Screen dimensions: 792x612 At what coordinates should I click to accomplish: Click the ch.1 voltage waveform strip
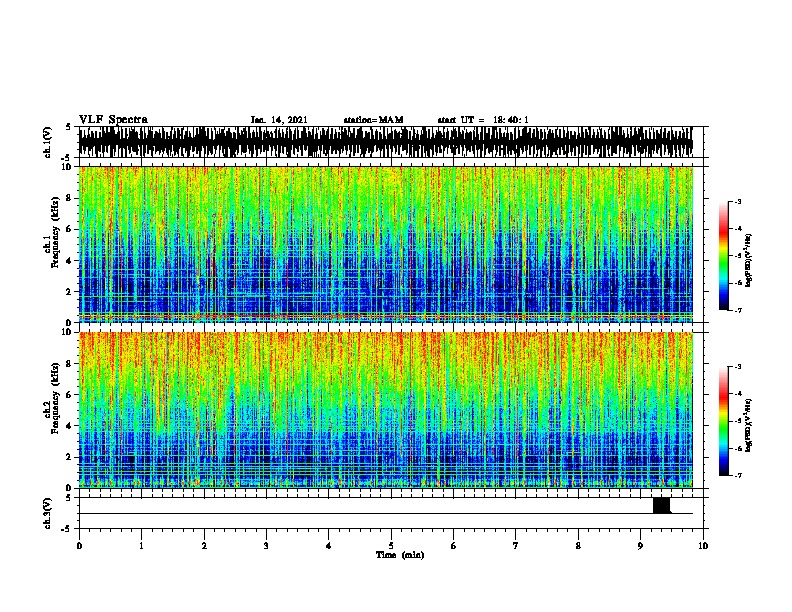click(386, 142)
